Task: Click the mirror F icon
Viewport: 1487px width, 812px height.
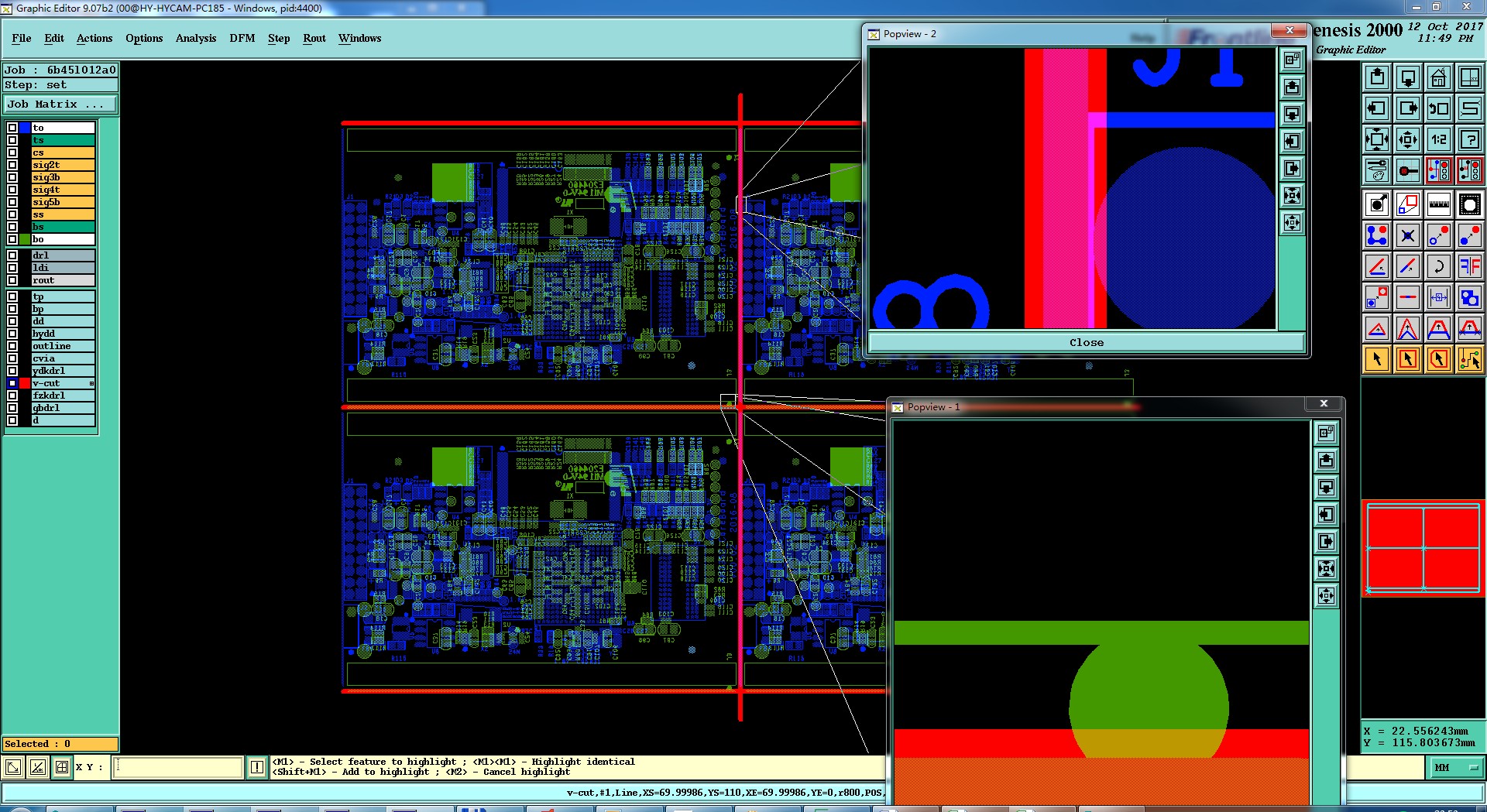Action: (1470, 266)
